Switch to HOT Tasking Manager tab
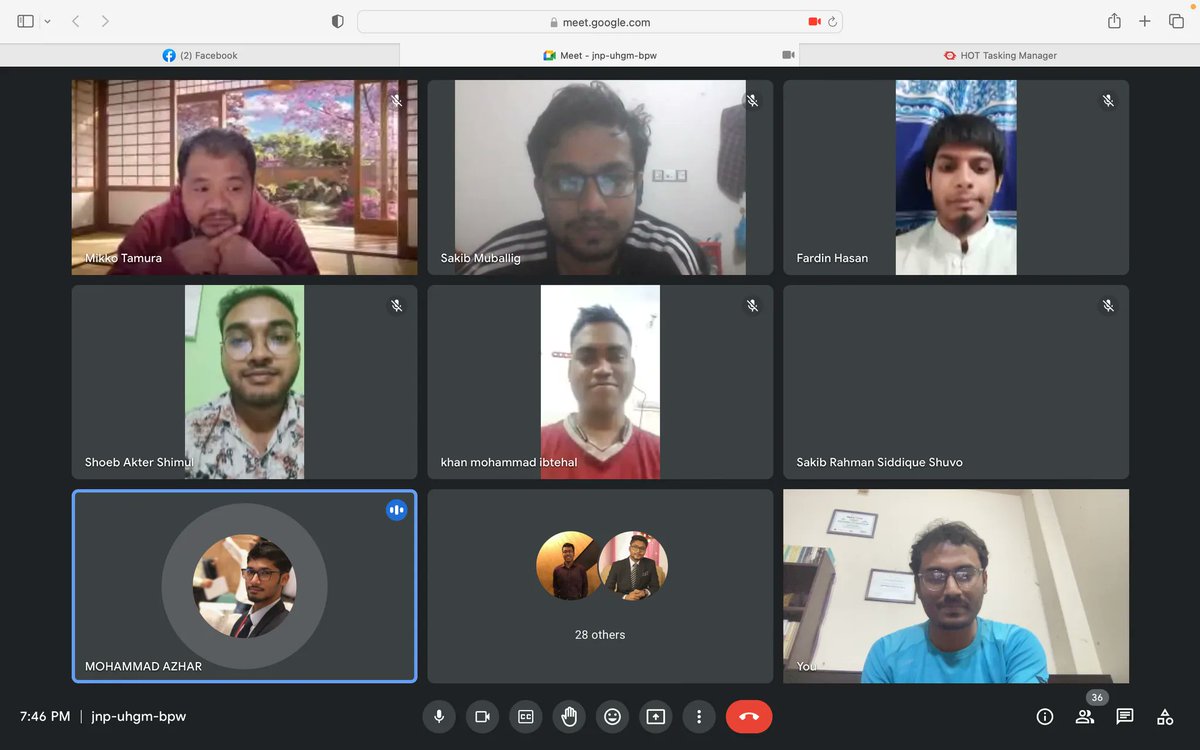The image size is (1200, 750). pos(1000,55)
